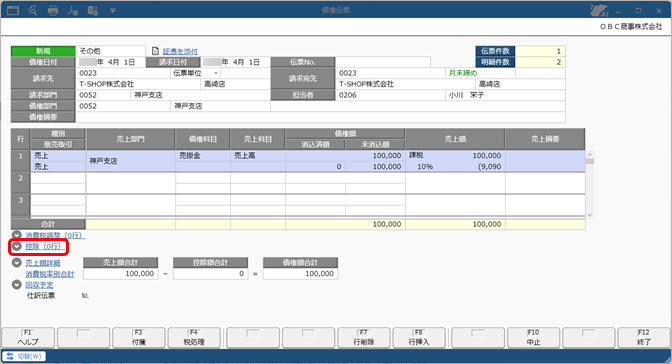Open the toolbar overflow arrow menu
Viewport: 672px width, 364px height.
(x=113, y=10)
